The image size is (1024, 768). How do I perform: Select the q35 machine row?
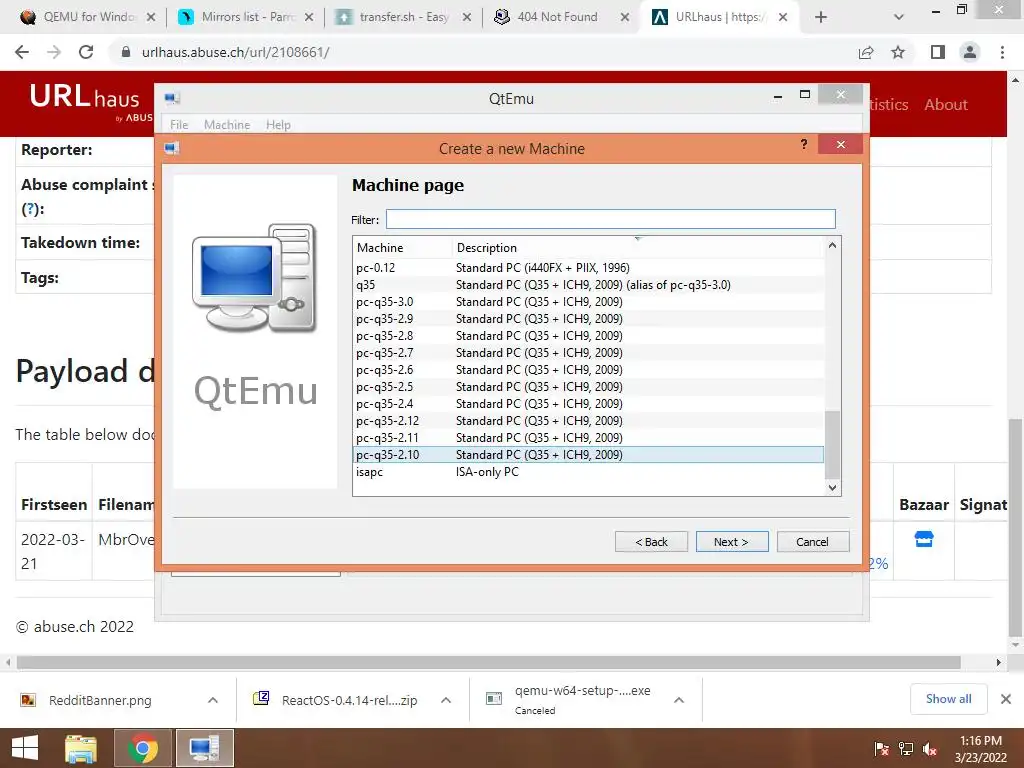point(588,285)
